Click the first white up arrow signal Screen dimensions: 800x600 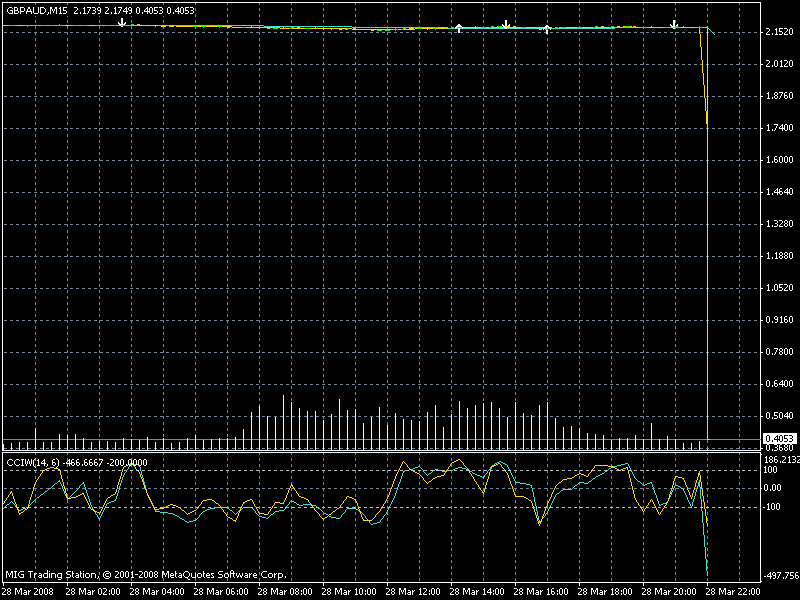(x=458, y=28)
